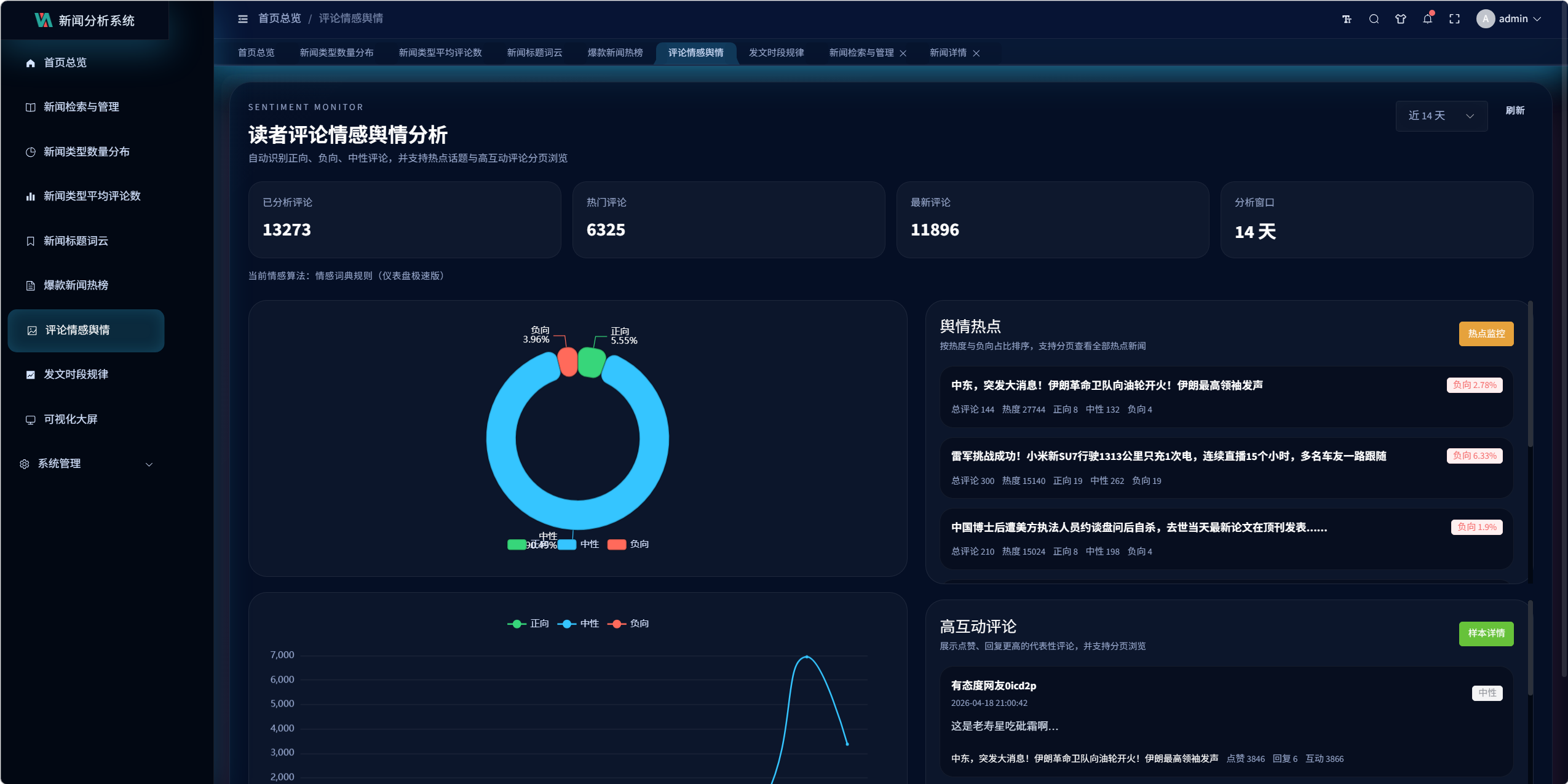Open the font size settings icon
Screen dimensions: 1568x784
pos(1347,19)
